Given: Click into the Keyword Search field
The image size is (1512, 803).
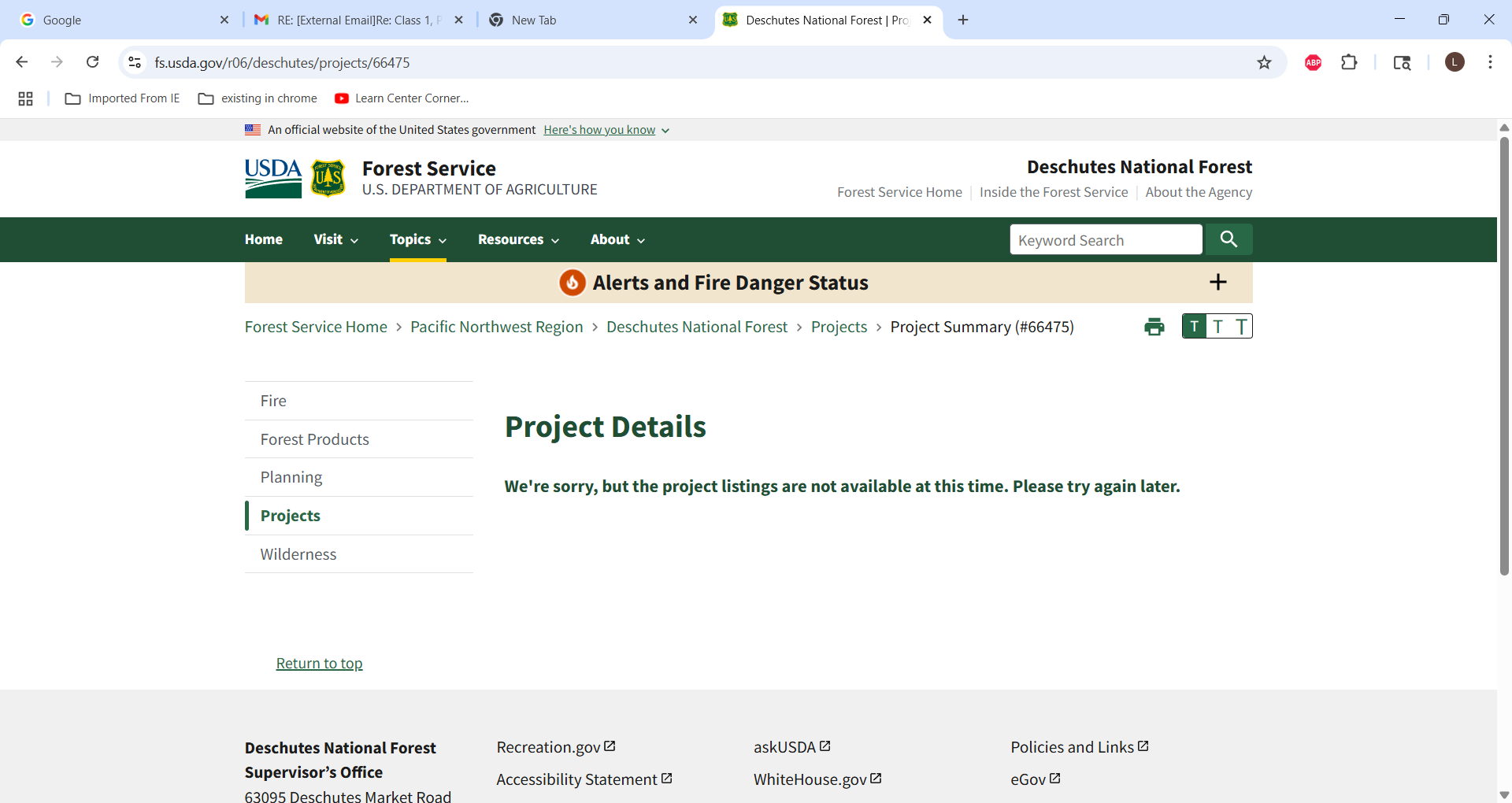Looking at the screenshot, I should click(x=1106, y=239).
